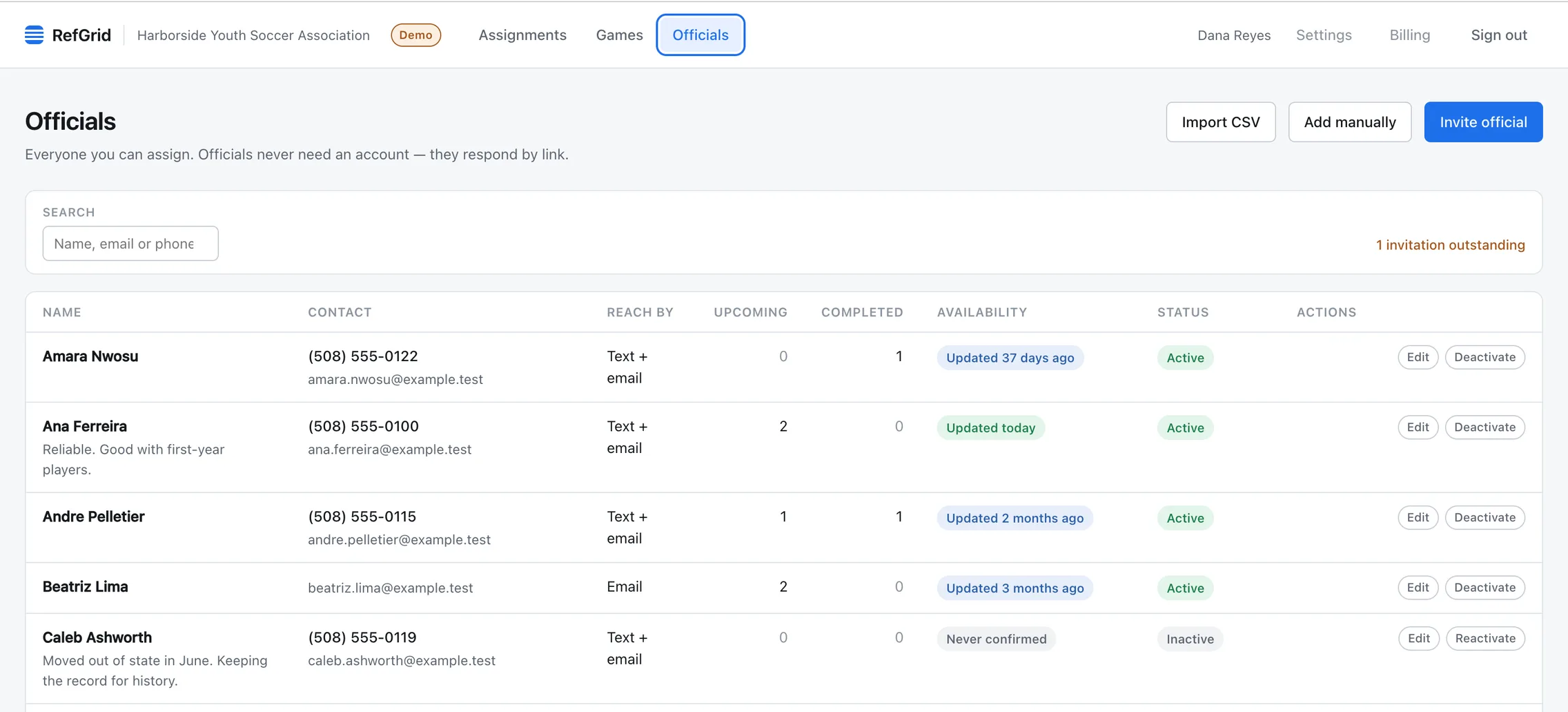Click the Availability column header

(981, 312)
